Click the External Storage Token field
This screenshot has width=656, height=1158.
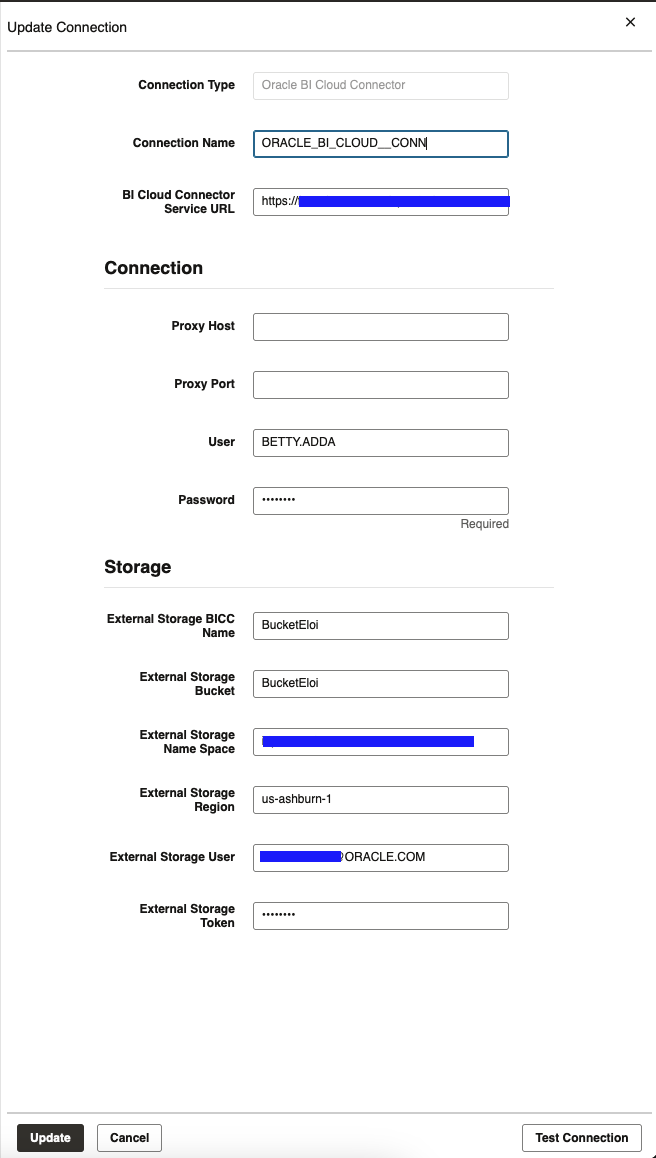click(380, 915)
